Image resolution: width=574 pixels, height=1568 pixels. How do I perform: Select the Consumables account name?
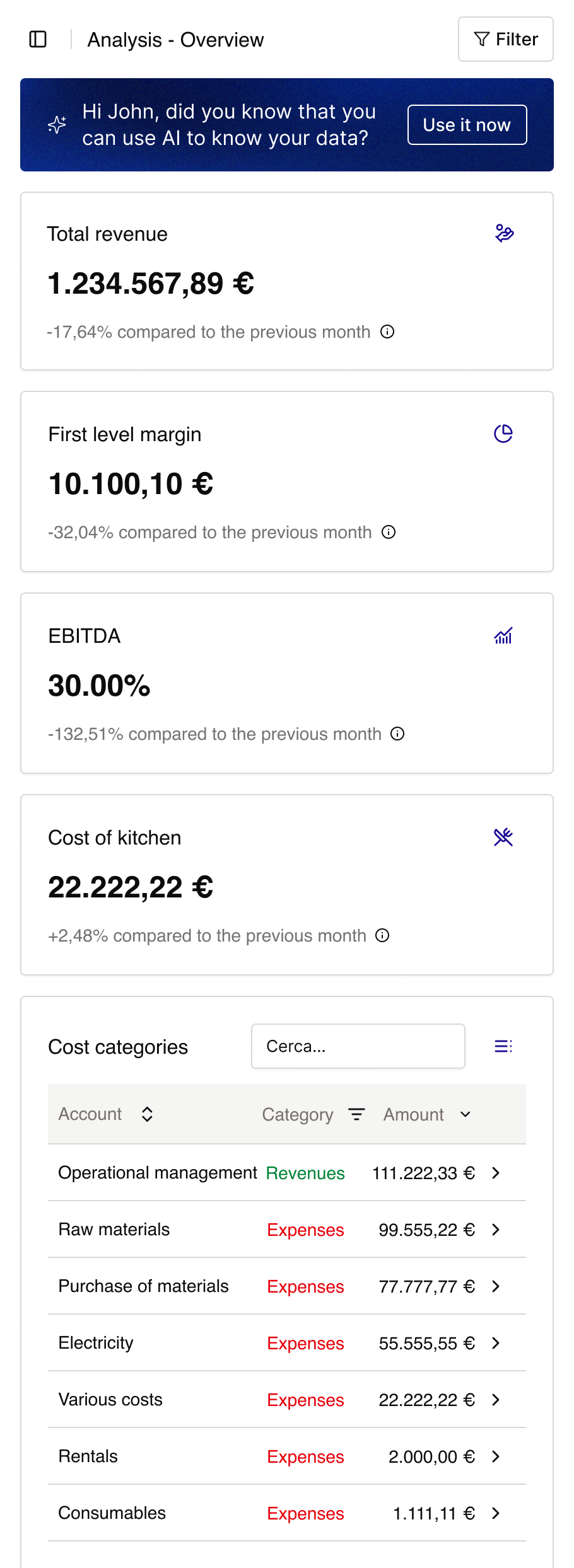pos(112,1513)
